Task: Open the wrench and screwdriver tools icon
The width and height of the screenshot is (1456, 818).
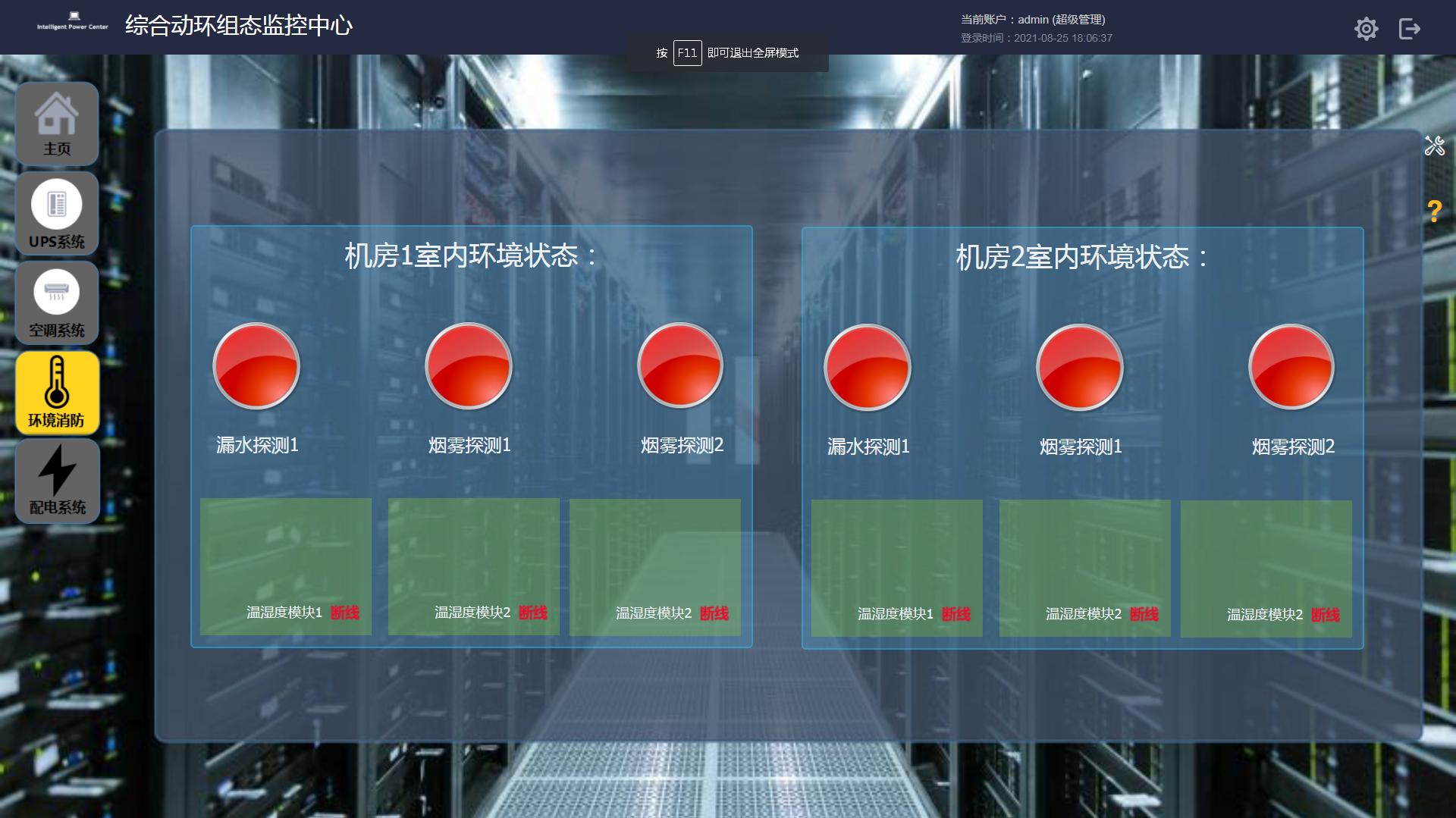Action: [x=1434, y=146]
